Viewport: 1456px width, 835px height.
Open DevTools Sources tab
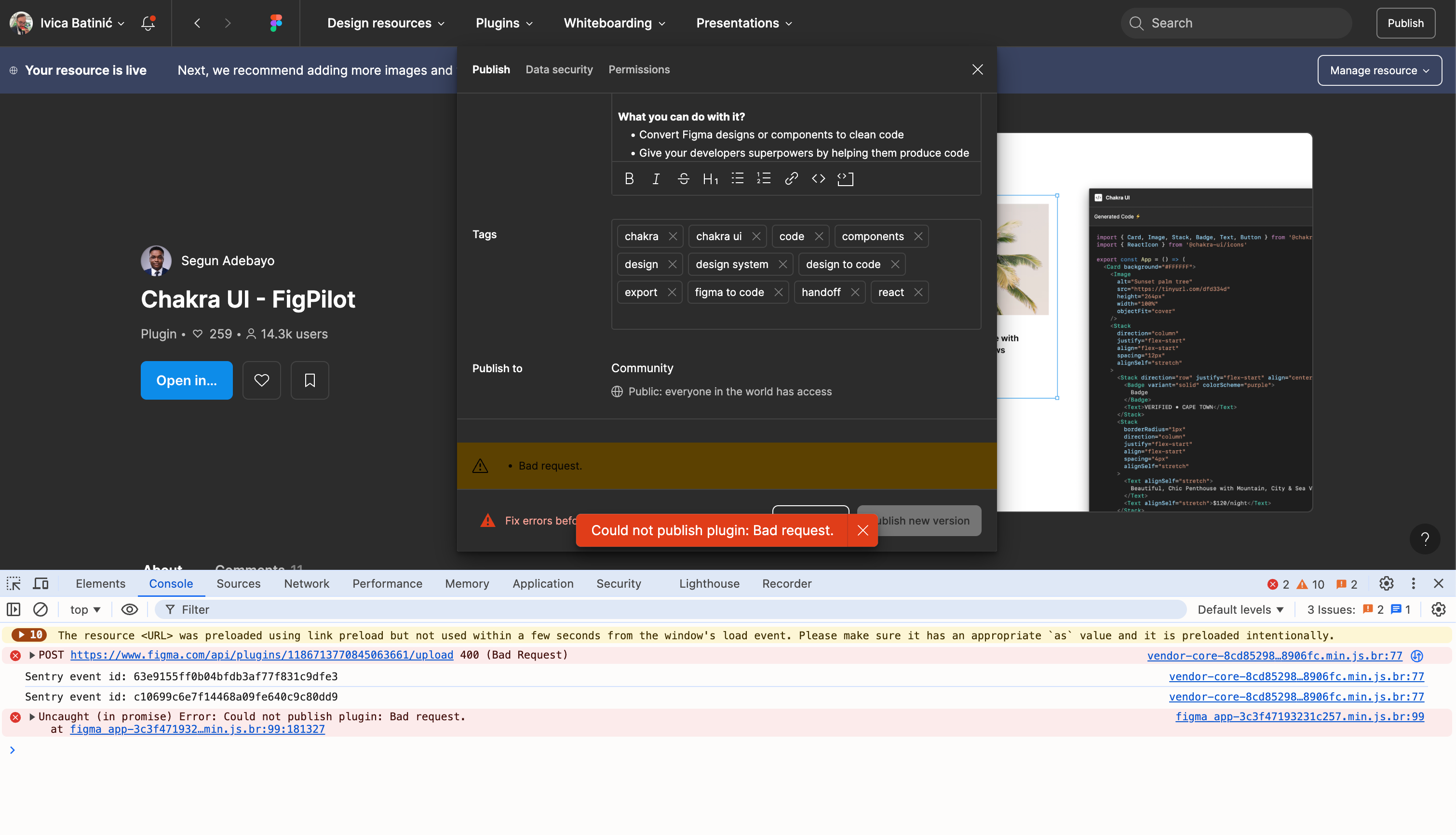click(238, 584)
